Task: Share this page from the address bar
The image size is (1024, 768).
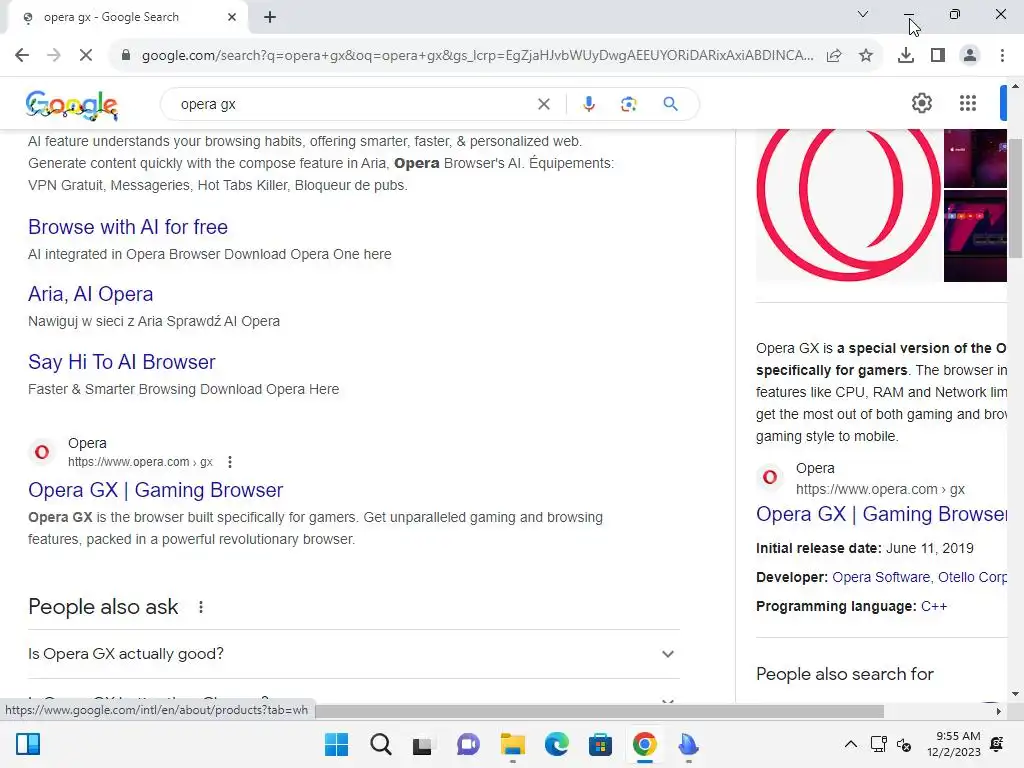Action: pos(834,56)
